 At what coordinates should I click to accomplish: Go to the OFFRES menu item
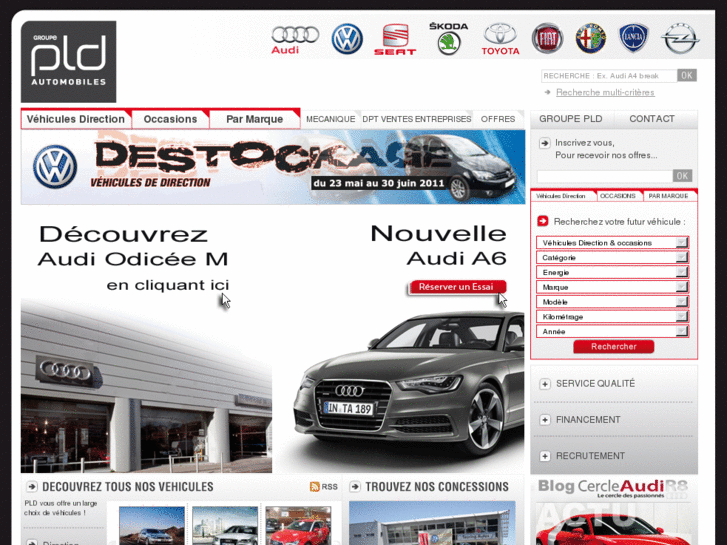[498, 119]
